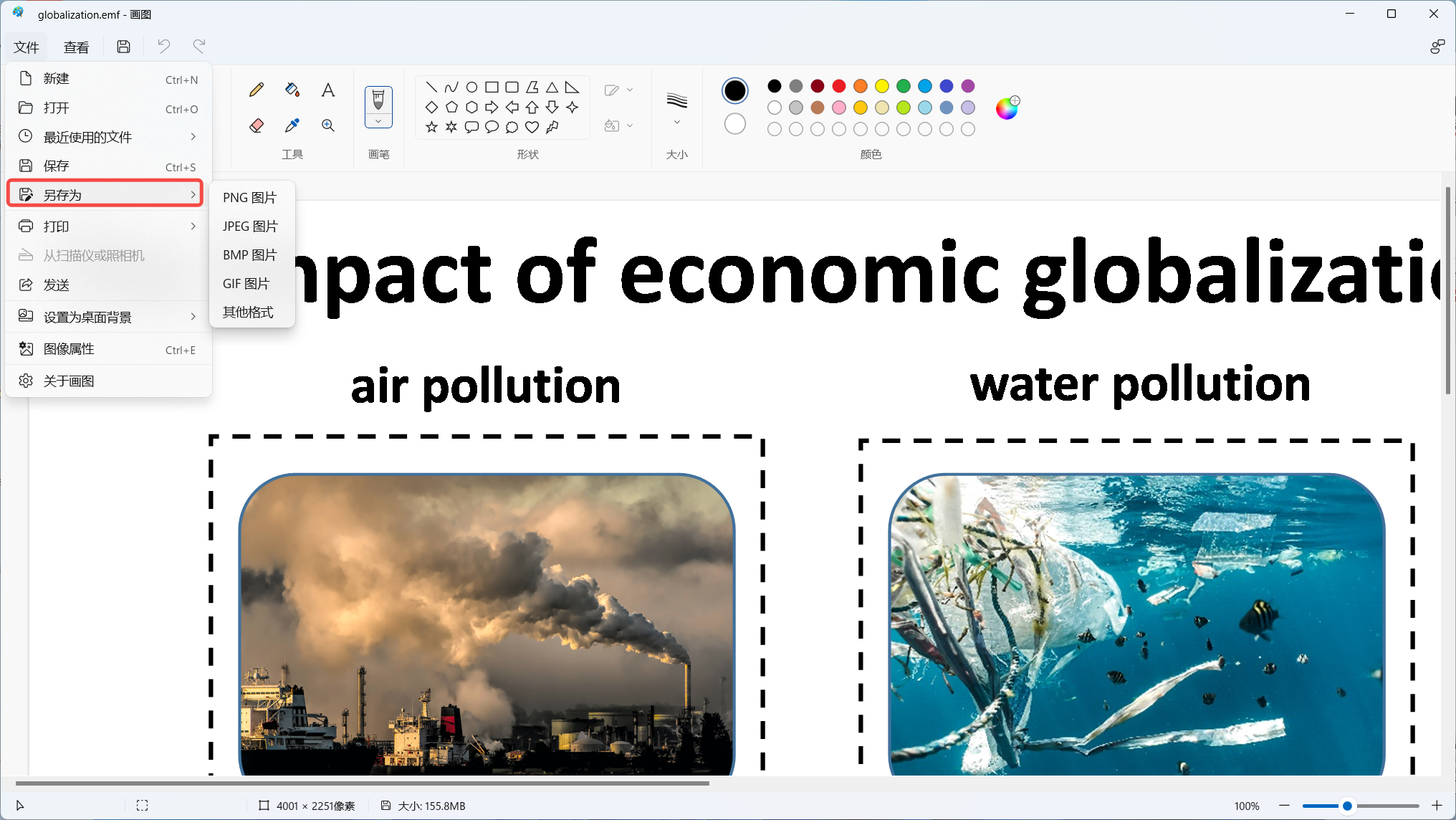Screen dimensions: 1456x820
Task: Select the Fill bucket tool
Action: coord(292,90)
